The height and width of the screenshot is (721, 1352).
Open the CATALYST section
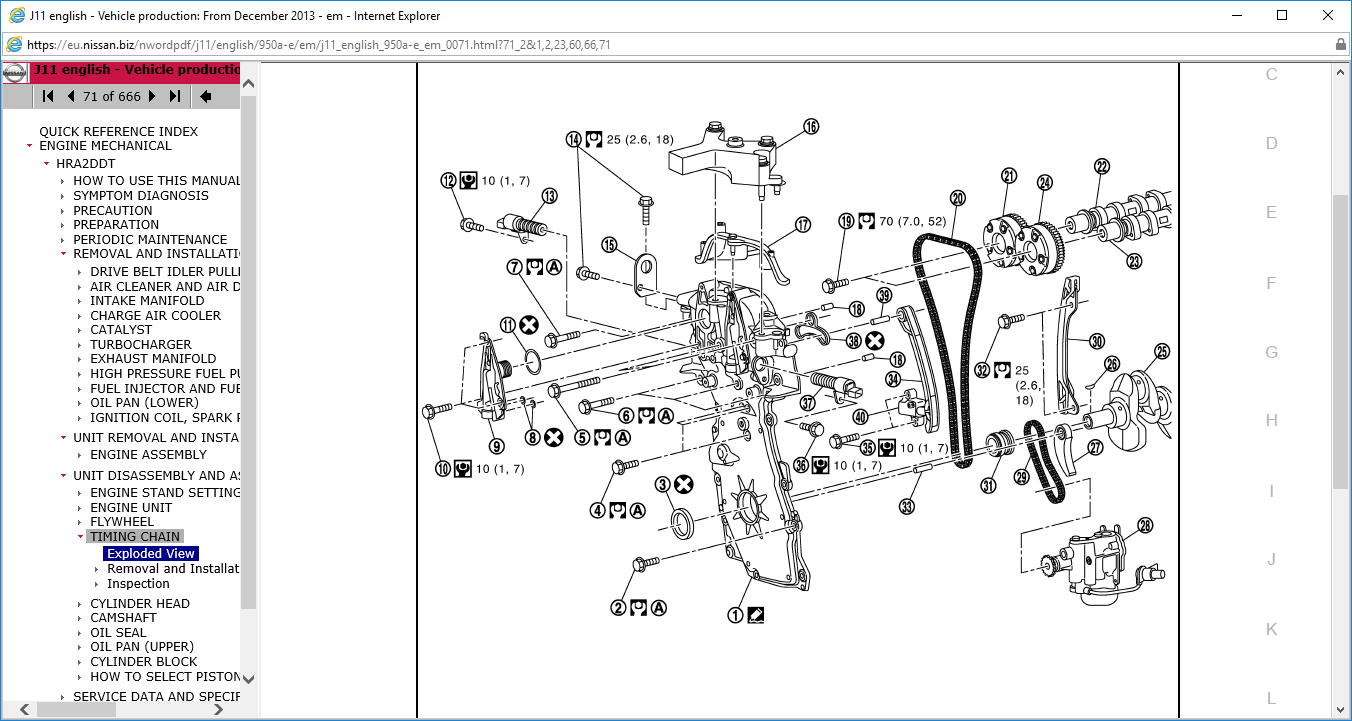coord(121,330)
